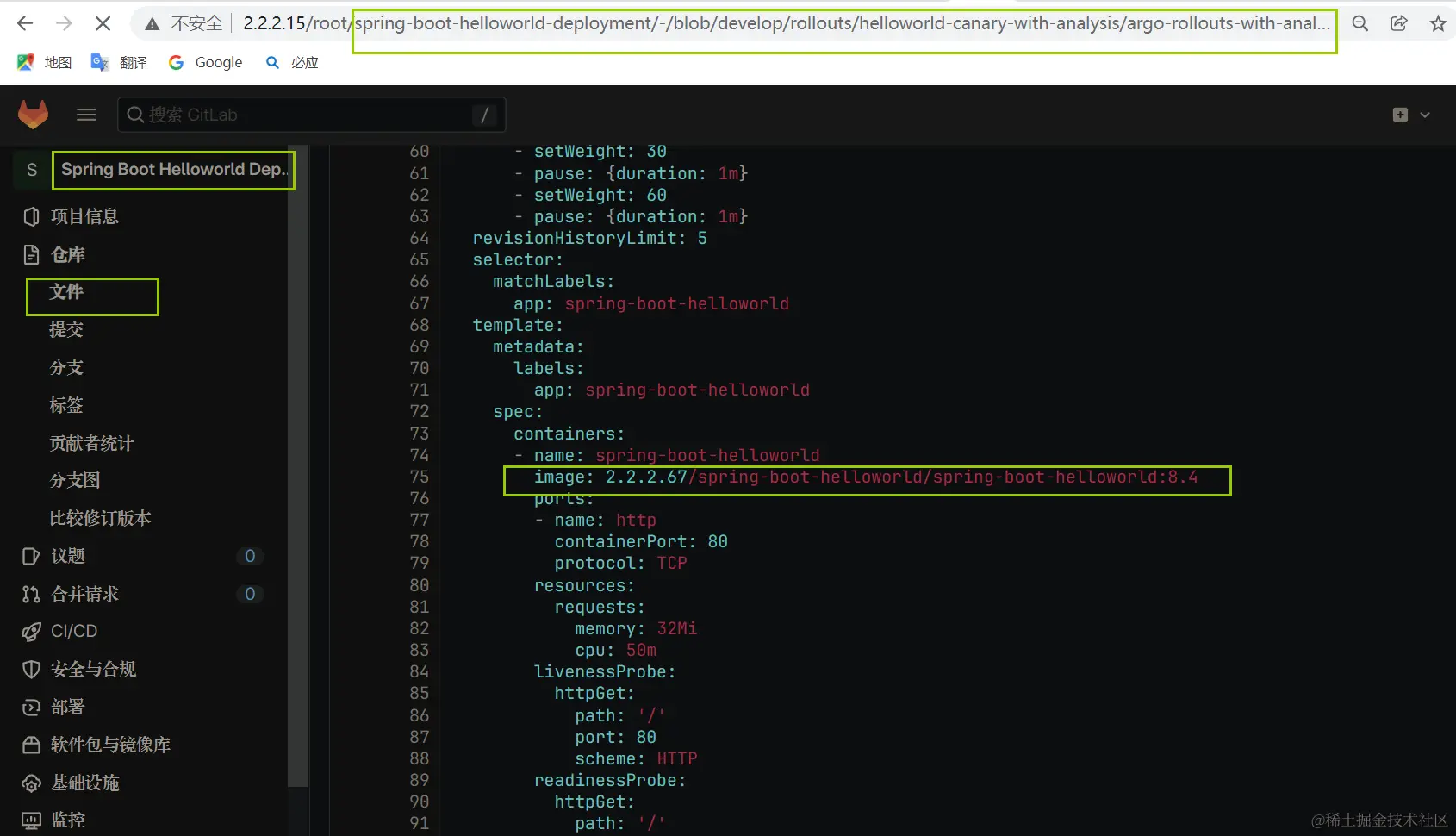Open 议题 in sidebar
The height and width of the screenshot is (836, 1456).
click(68, 556)
